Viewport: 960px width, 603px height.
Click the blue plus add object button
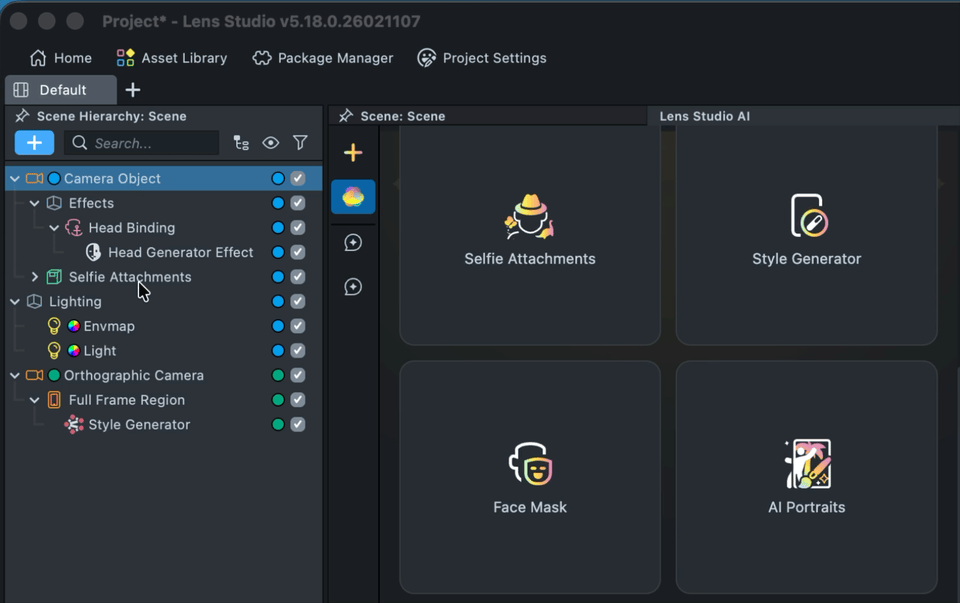pos(34,143)
